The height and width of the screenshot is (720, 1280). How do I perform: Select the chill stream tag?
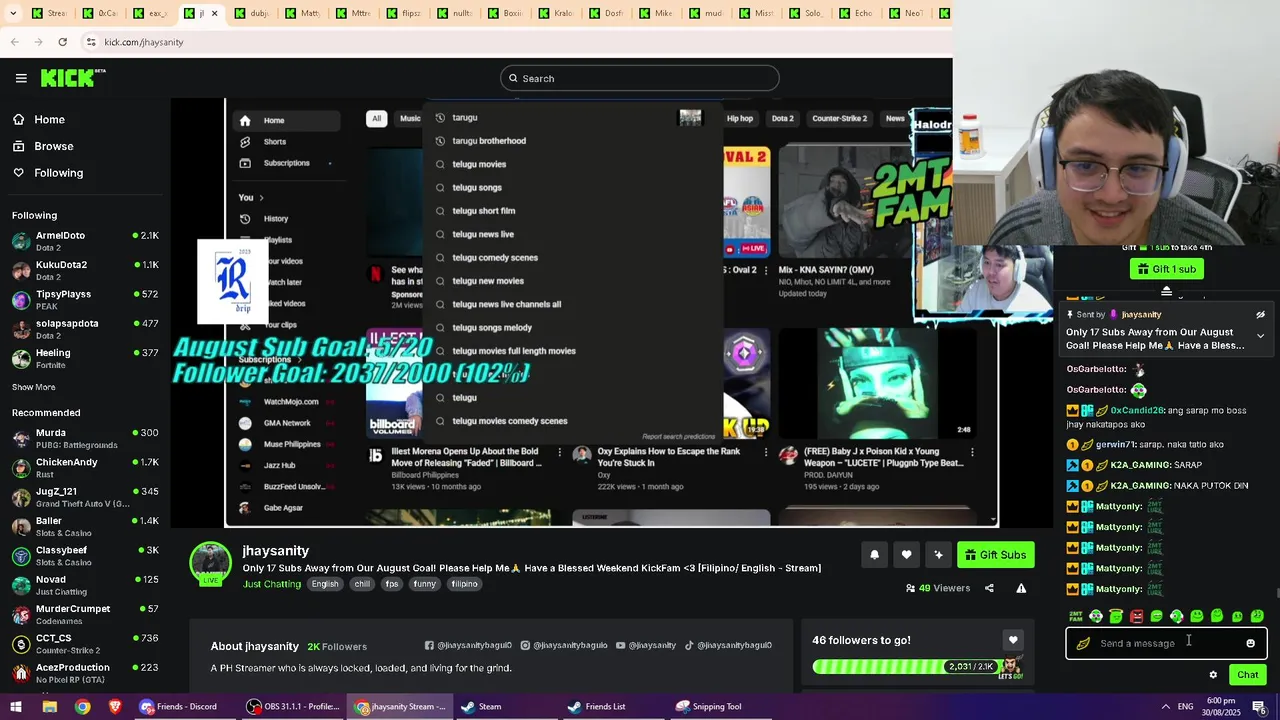(x=362, y=584)
